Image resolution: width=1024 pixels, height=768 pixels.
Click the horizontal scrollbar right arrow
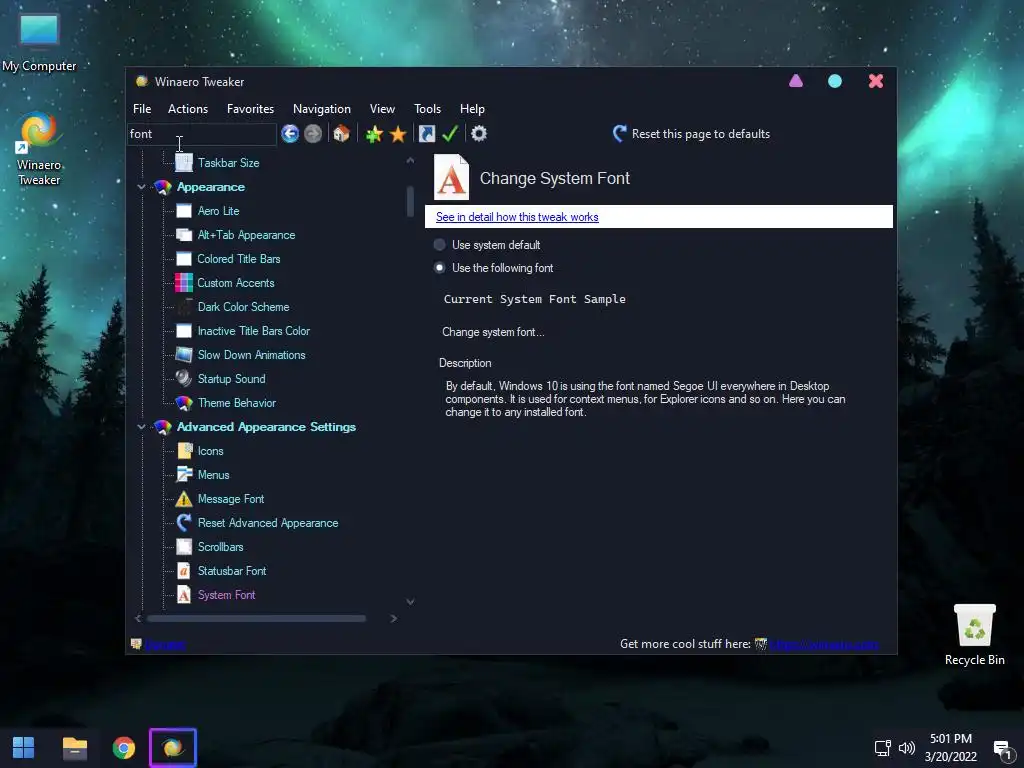[x=393, y=618]
